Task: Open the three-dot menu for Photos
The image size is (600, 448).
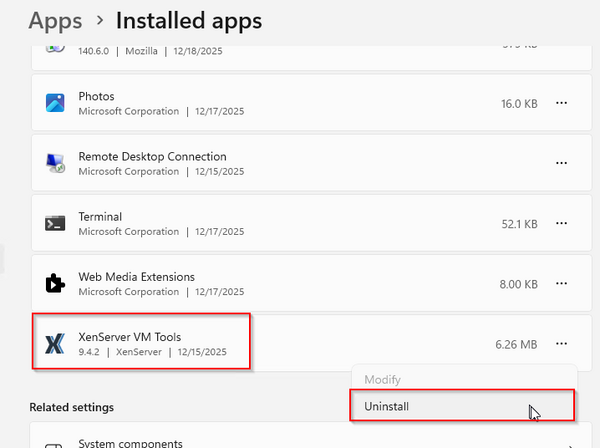Action: (562, 103)
